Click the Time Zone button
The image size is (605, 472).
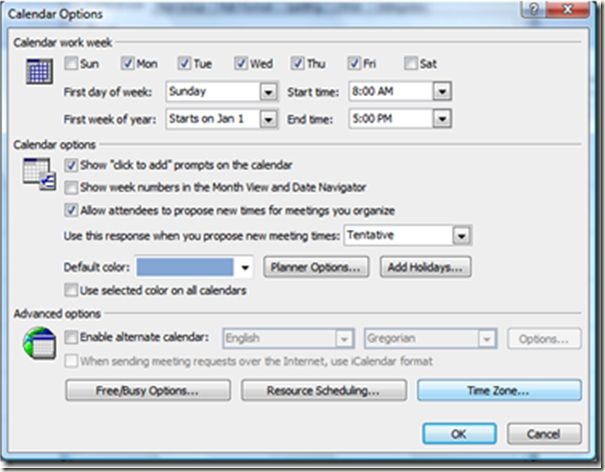tap(499, 391)
